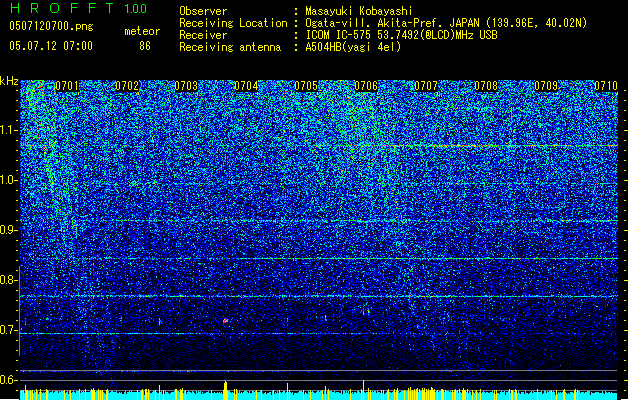This screenshot has width=629, height=400.
Task: Click the 0706 time marker
Action: tap(366, 86)
